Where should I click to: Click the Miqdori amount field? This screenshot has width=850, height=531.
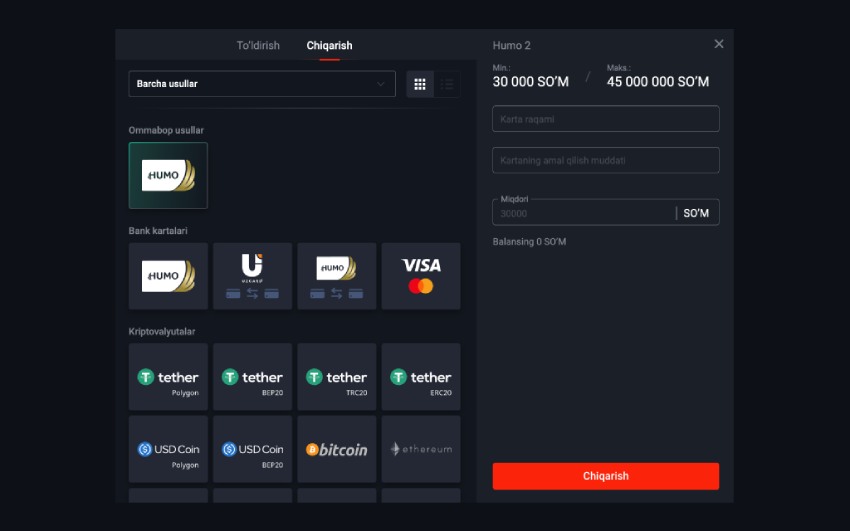pos(584,213)
